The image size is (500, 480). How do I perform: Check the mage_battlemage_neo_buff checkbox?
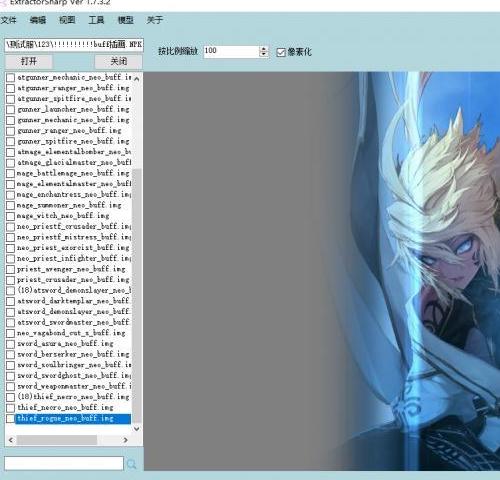[x=11, y=174]
